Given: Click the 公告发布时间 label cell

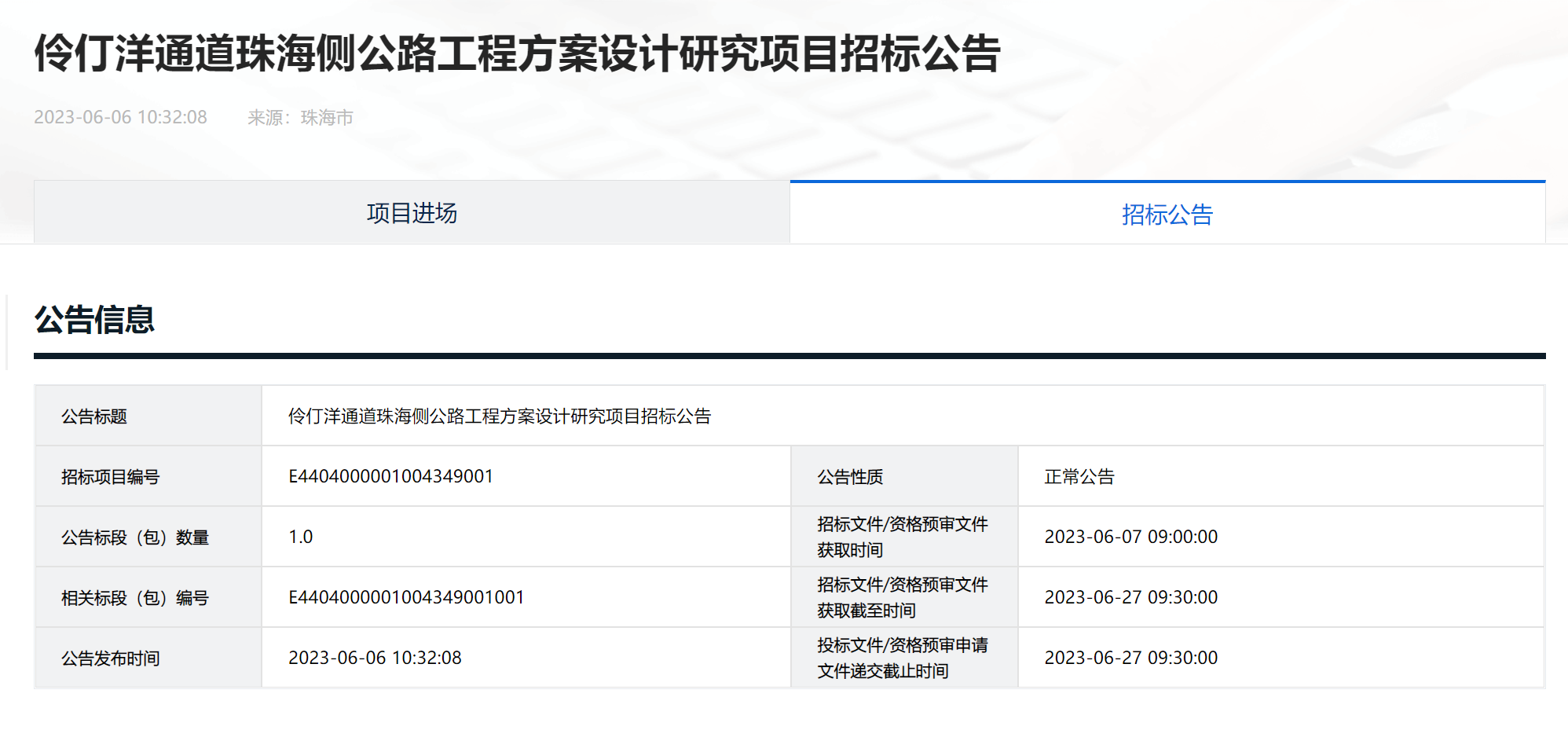Looking at the screenshot, I should point(110,658).
